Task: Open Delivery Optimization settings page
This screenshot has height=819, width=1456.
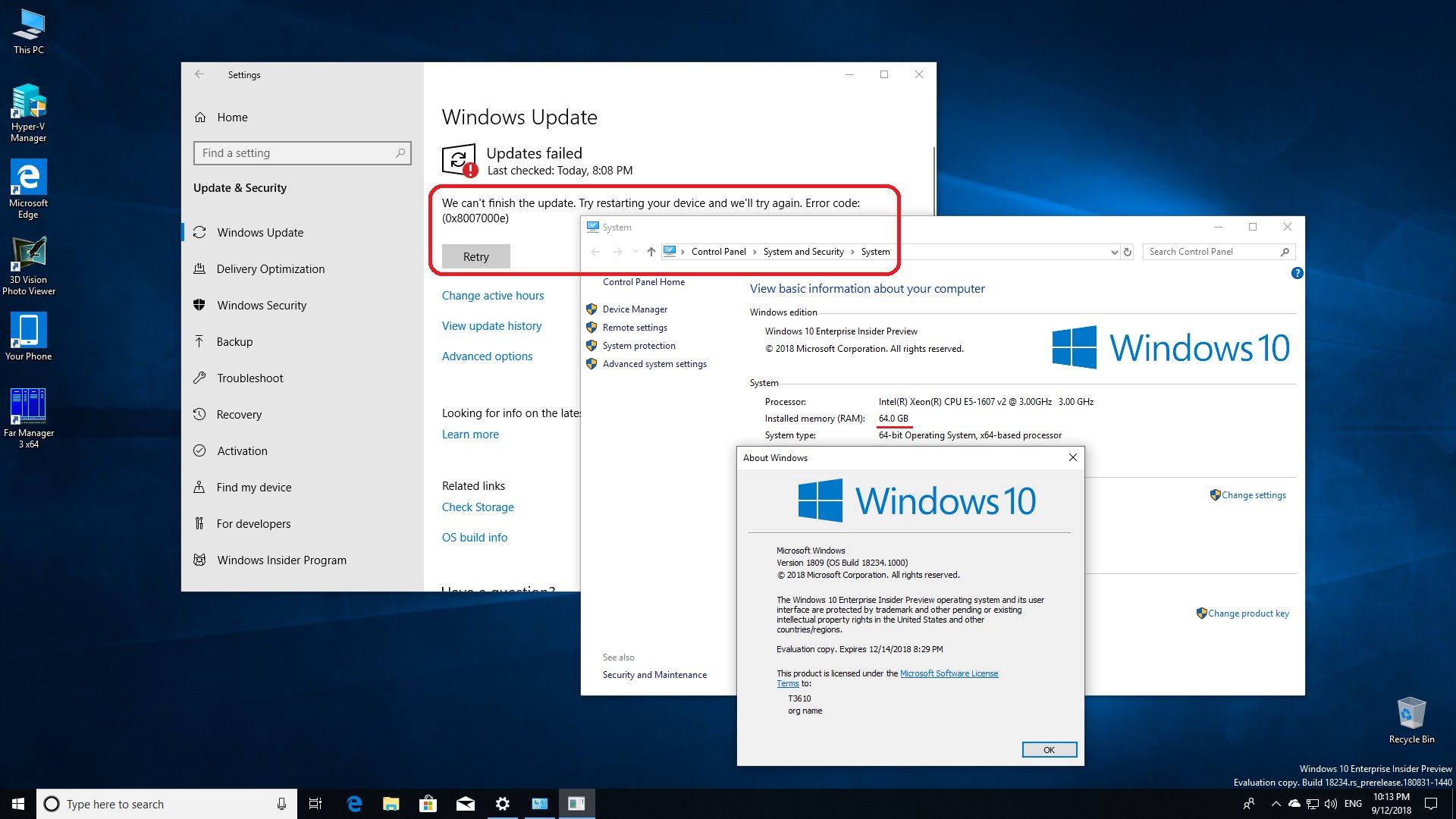Action: [x=302, y=269]
